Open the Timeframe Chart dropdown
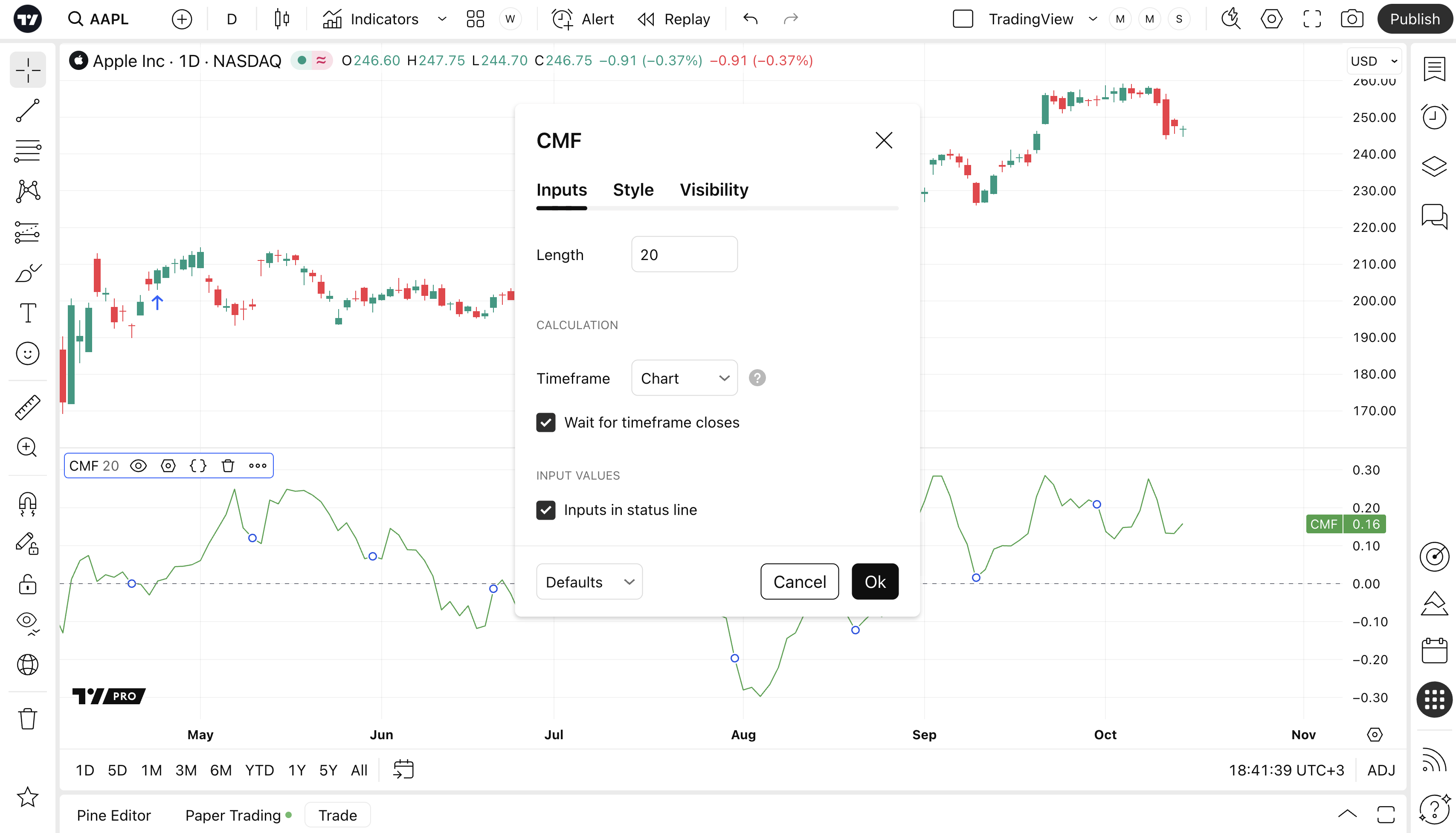The height and width of the screenshot is (833, 1456). (684, 378)
